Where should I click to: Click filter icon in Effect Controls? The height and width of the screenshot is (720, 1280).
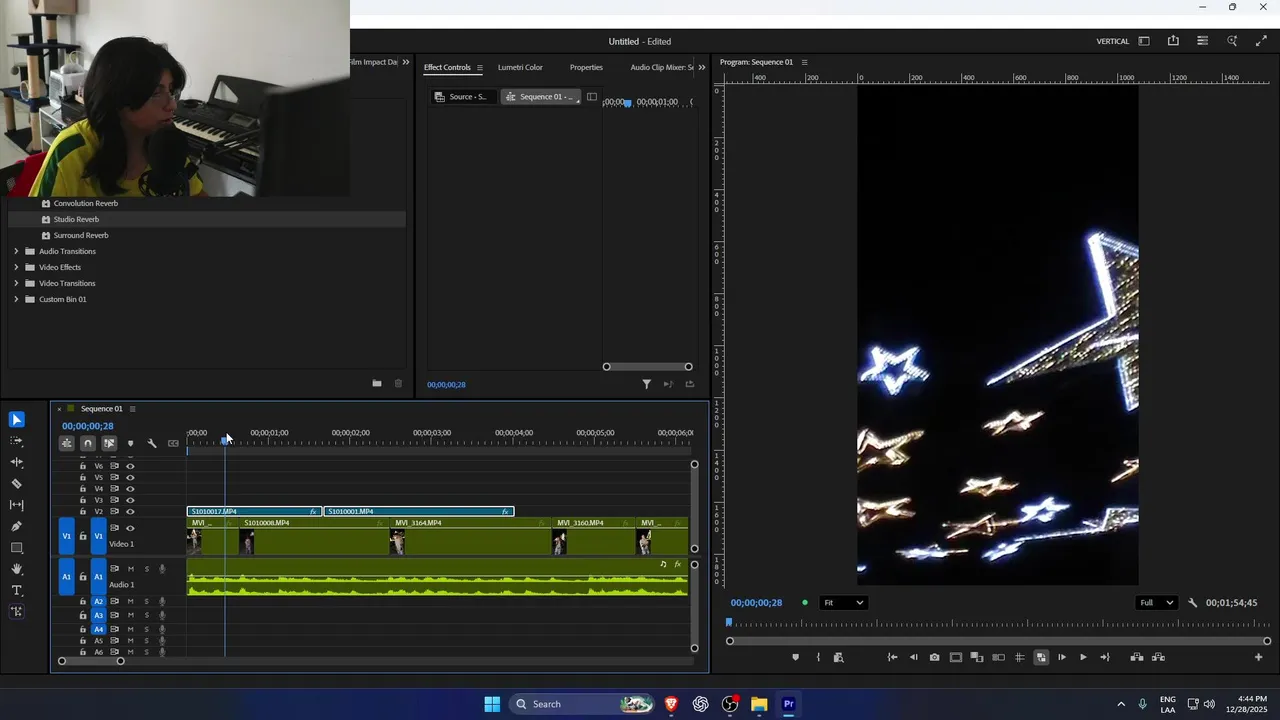click(x=646, y=384)
